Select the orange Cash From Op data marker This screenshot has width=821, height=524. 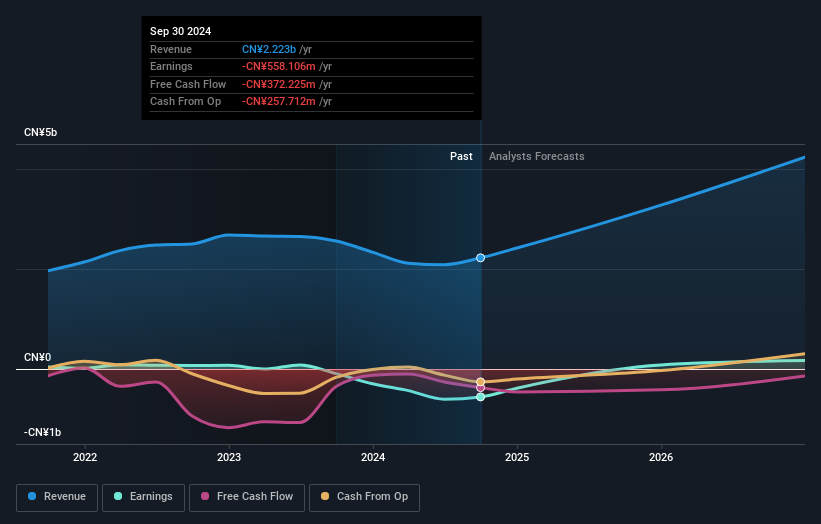[x=480, y=382]
